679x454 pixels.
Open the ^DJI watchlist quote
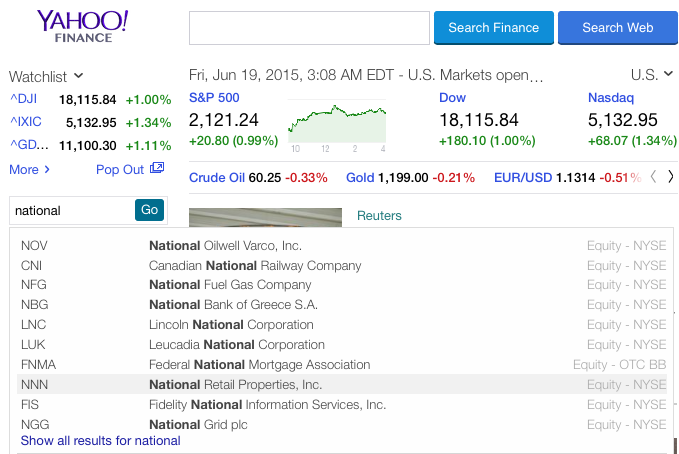22,100
